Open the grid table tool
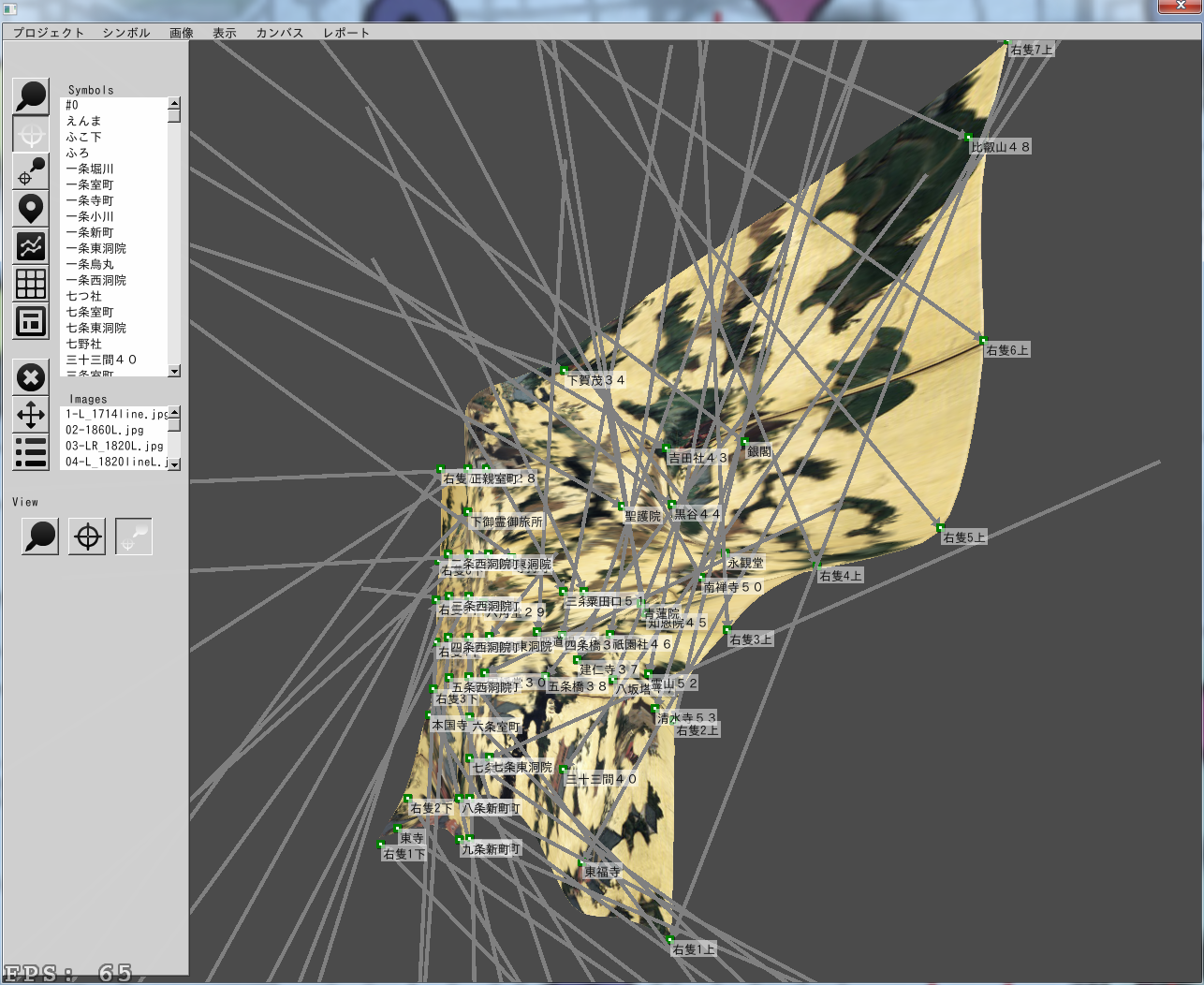 click(31, 284)
